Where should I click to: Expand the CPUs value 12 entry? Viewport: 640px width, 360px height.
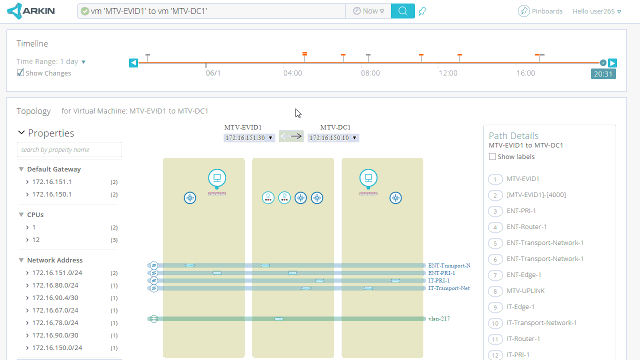point(27,240)
